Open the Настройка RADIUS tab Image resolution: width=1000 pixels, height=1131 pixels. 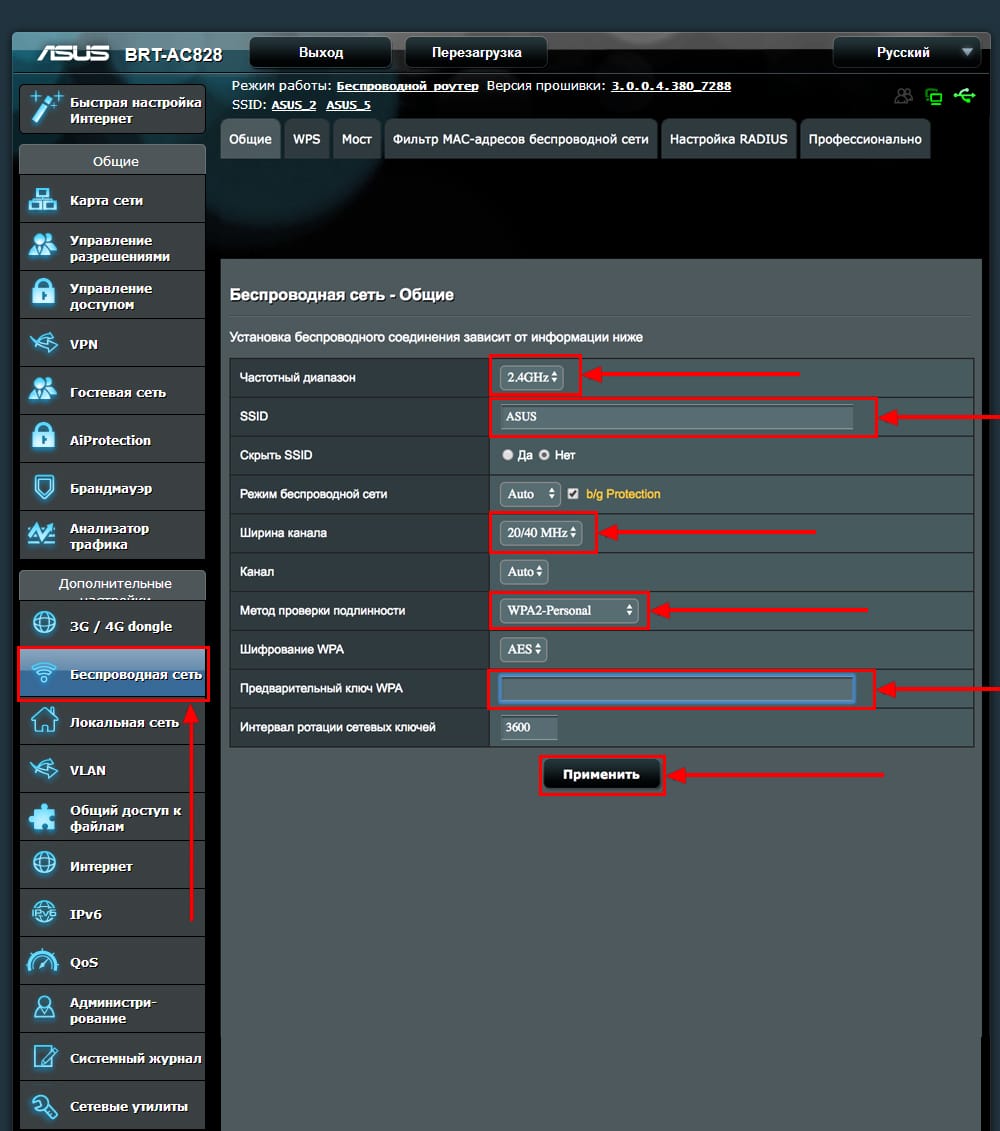click(x=729, y=139)
